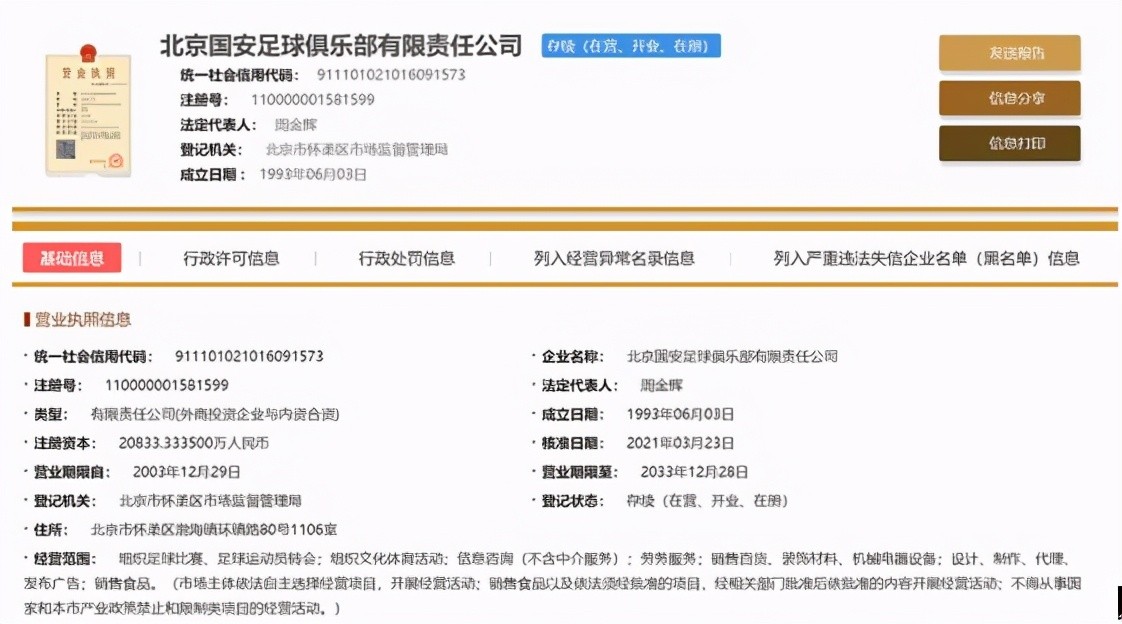Click header credit code 911101021016091573
The image size is (1122, 624).
pyautogui.click(x=391, y=74)
